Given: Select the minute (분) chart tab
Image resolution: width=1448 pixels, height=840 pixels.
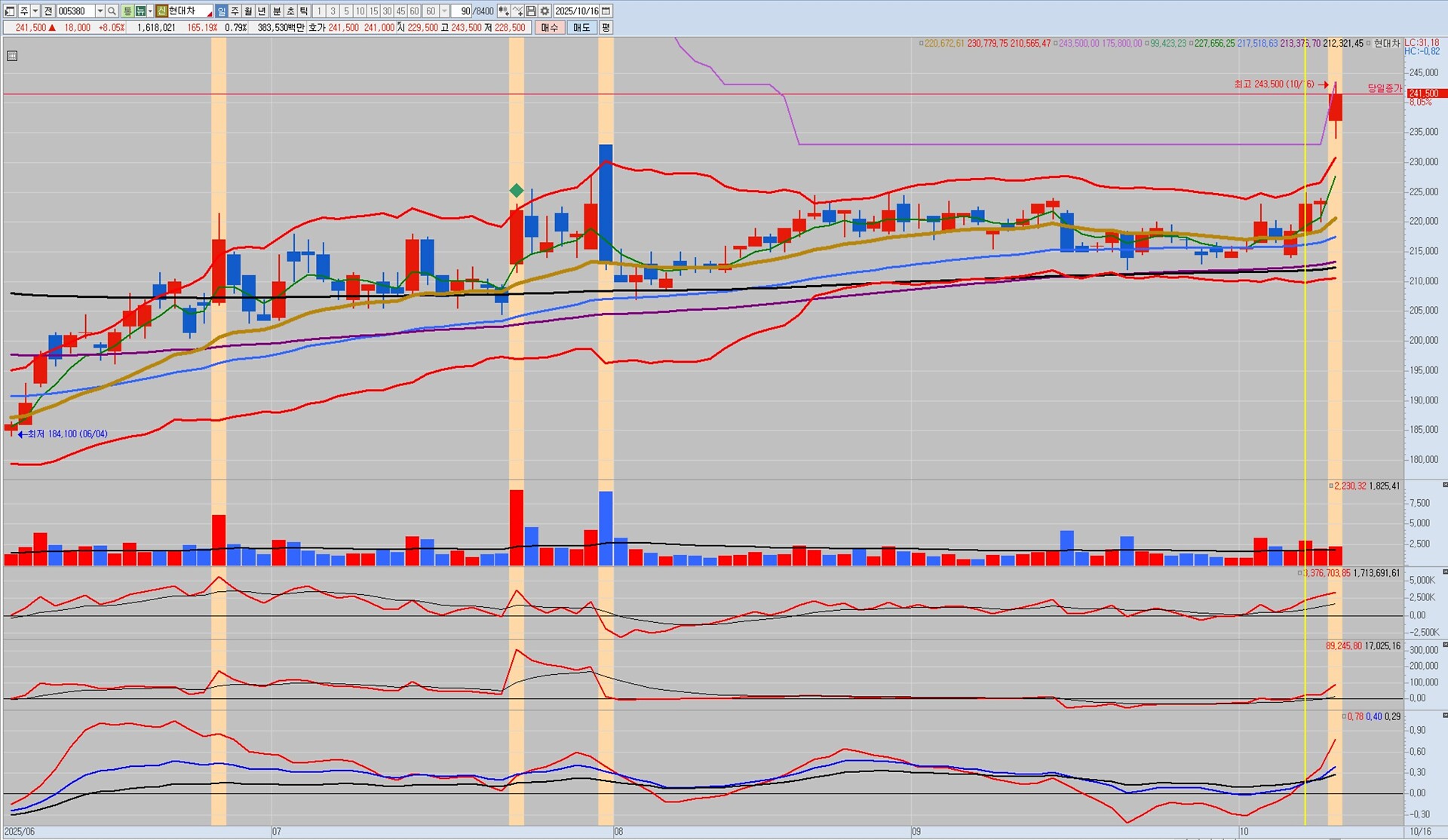Looking at the screenshot, I should click(277, 11).
